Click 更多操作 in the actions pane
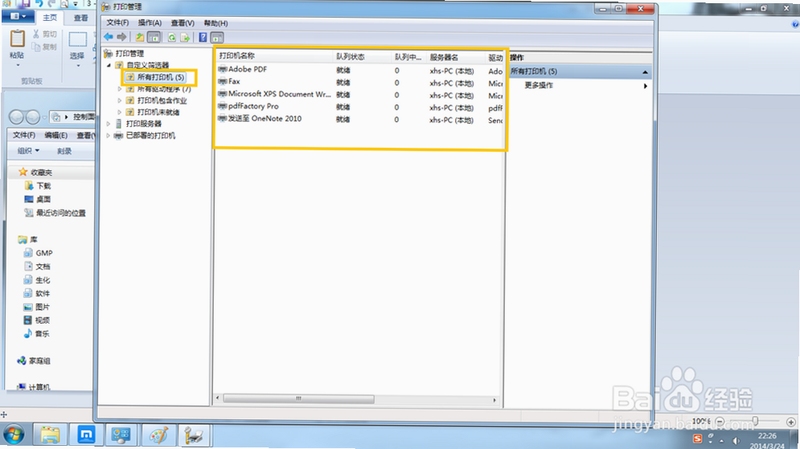 click(538, 85)
